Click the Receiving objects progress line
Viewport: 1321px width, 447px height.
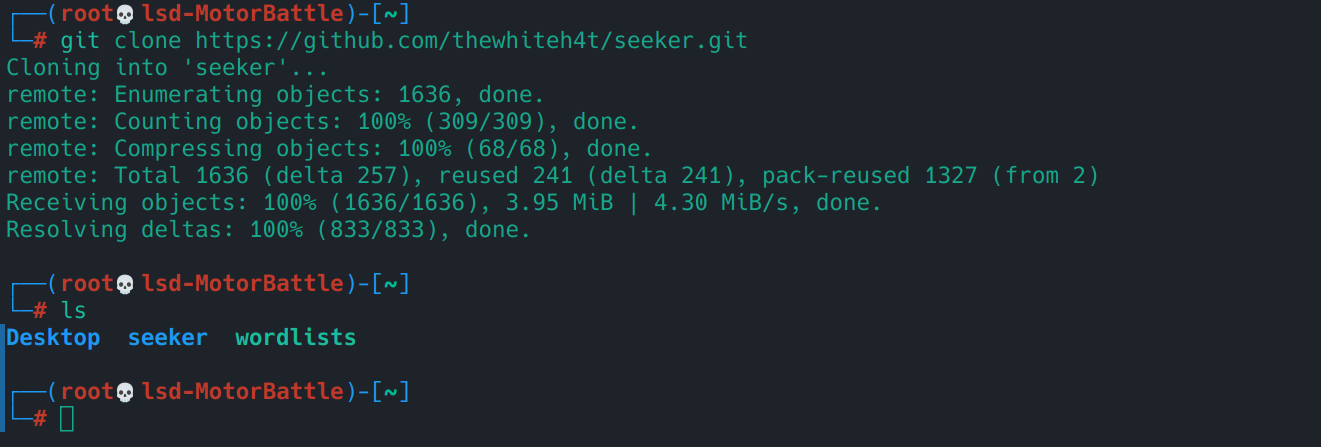[x=444, y=203]
